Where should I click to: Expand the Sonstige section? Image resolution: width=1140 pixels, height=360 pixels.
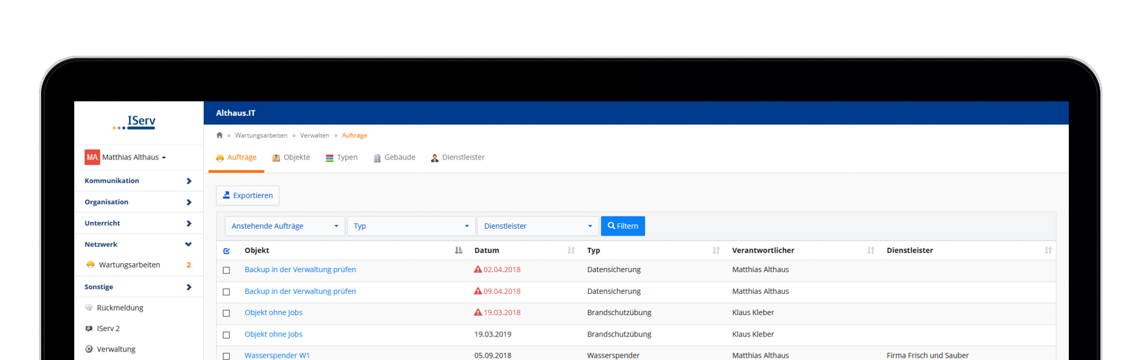coord(138,287)
